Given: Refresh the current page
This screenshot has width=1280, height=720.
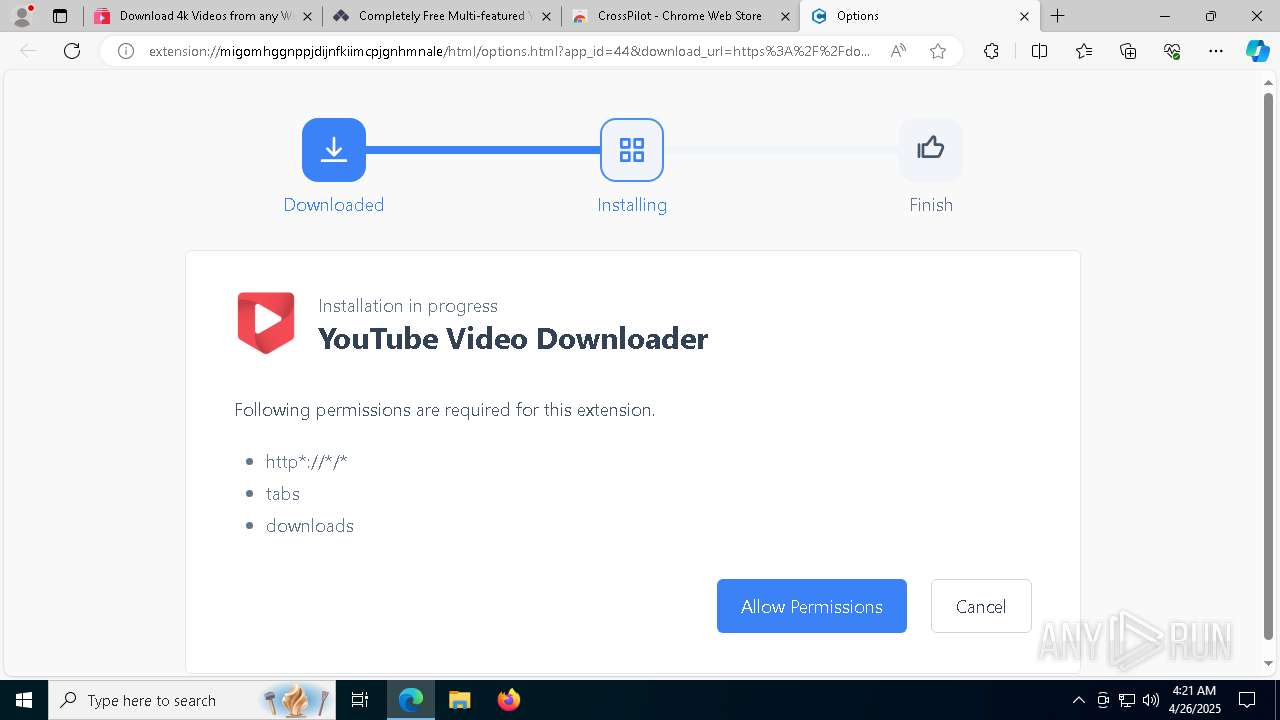Looking at the screenshot, I should pos(72,51).
